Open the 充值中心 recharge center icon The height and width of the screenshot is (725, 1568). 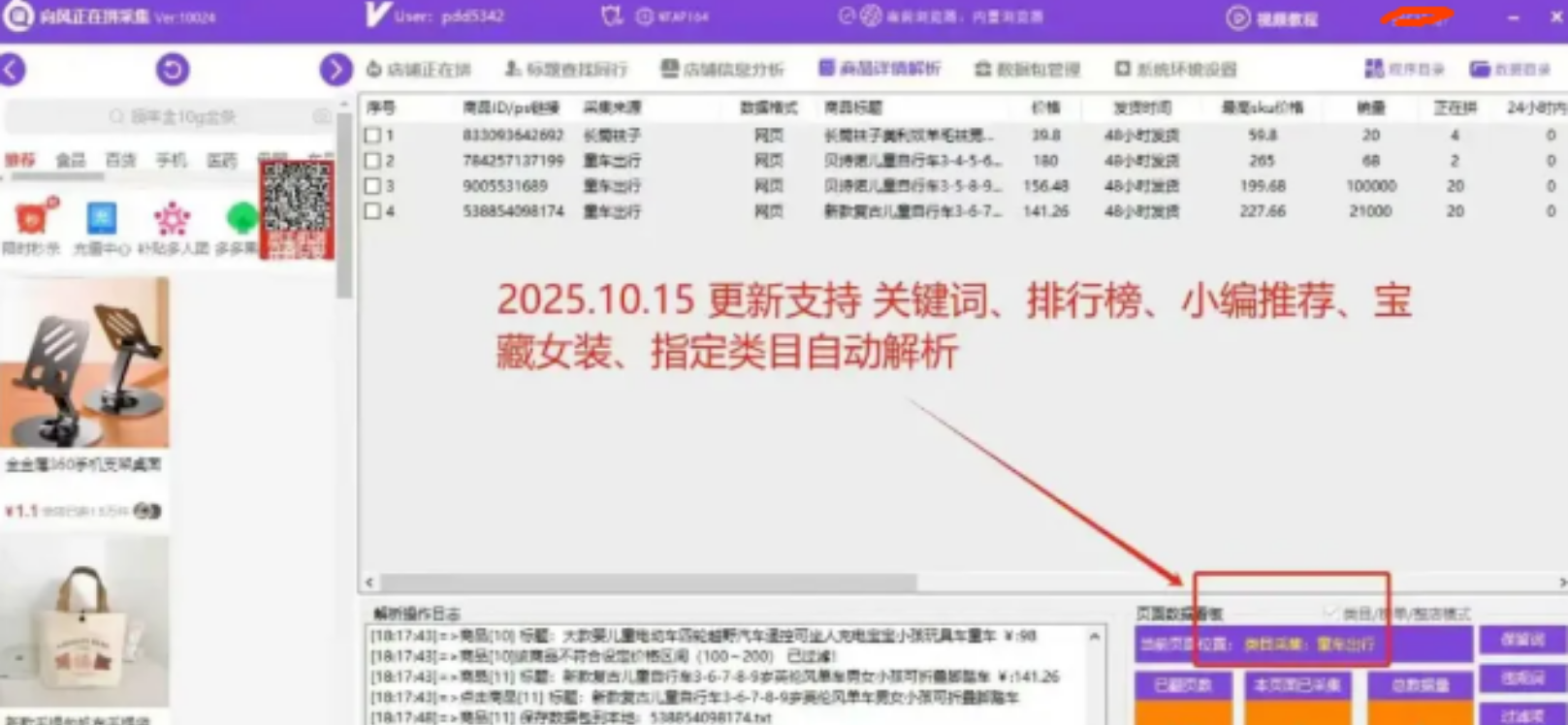coord(102,220)
